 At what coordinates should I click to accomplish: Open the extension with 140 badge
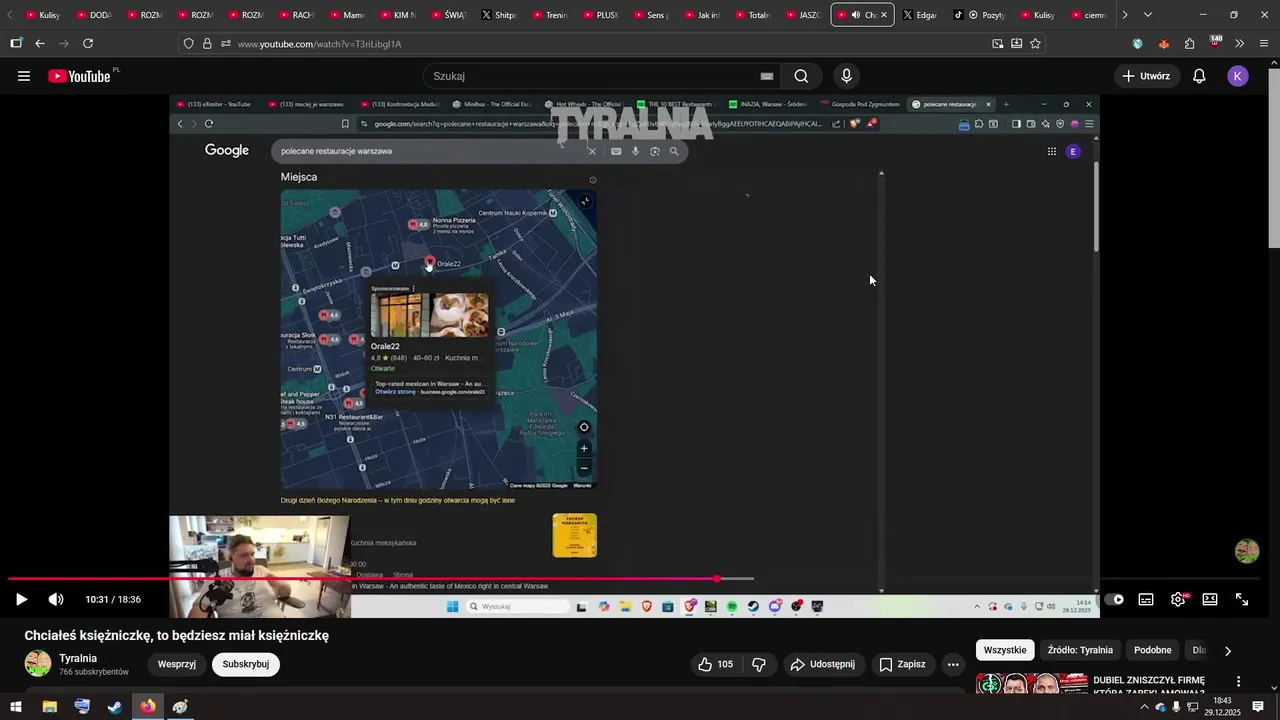[x=1215, y=43]
